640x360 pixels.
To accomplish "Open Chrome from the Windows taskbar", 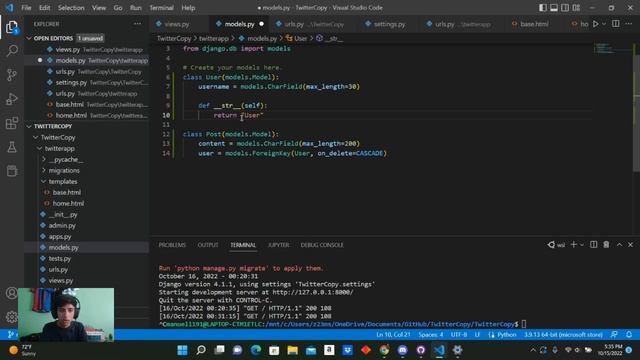I will pyautogui.click(x=384, y=350).
